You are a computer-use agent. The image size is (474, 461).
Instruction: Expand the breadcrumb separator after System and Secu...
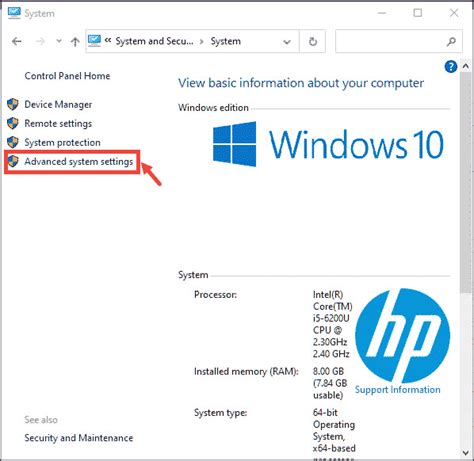pos(201,42)
